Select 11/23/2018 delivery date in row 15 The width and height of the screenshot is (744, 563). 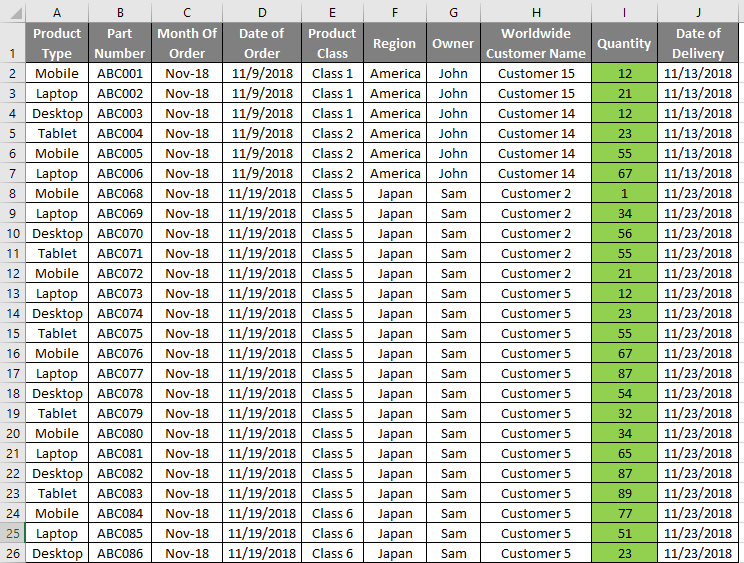click(698, 333)
